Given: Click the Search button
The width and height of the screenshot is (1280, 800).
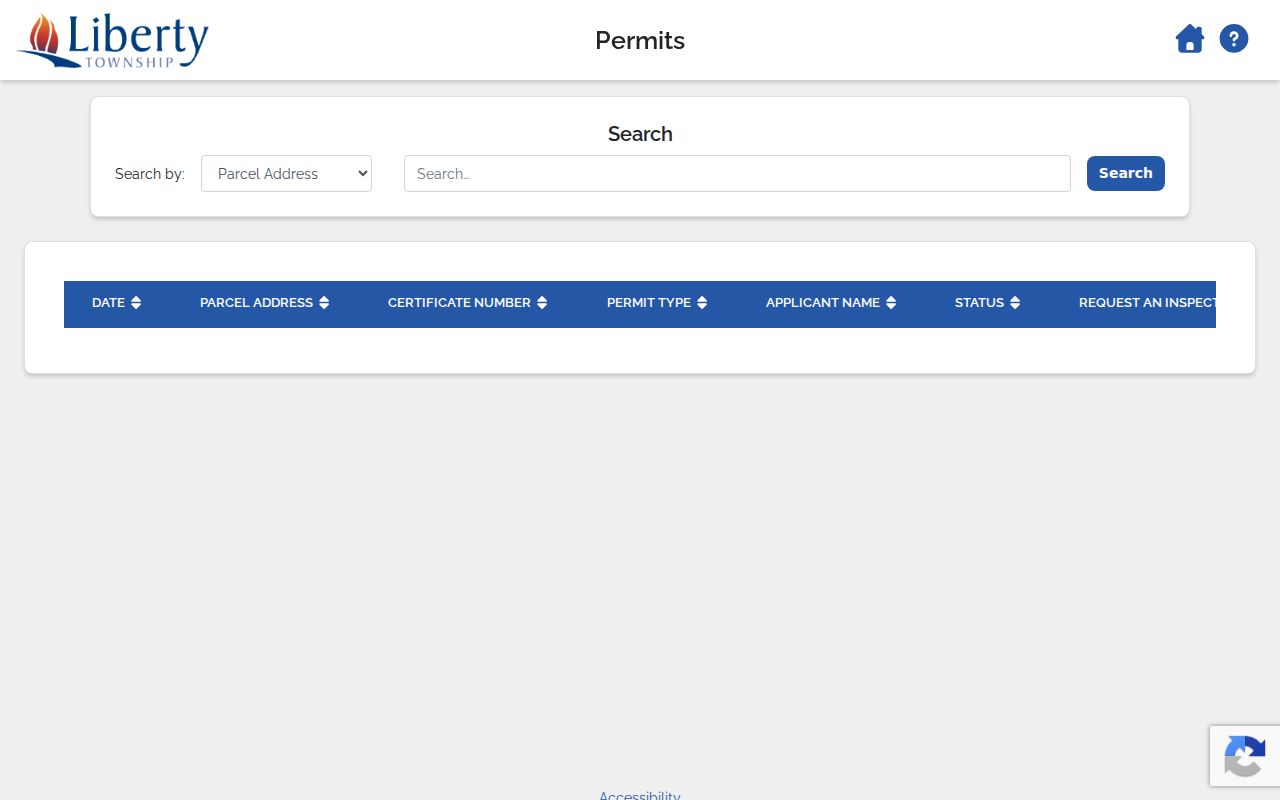Looking at the screenshot, I should coord(1126,173).
